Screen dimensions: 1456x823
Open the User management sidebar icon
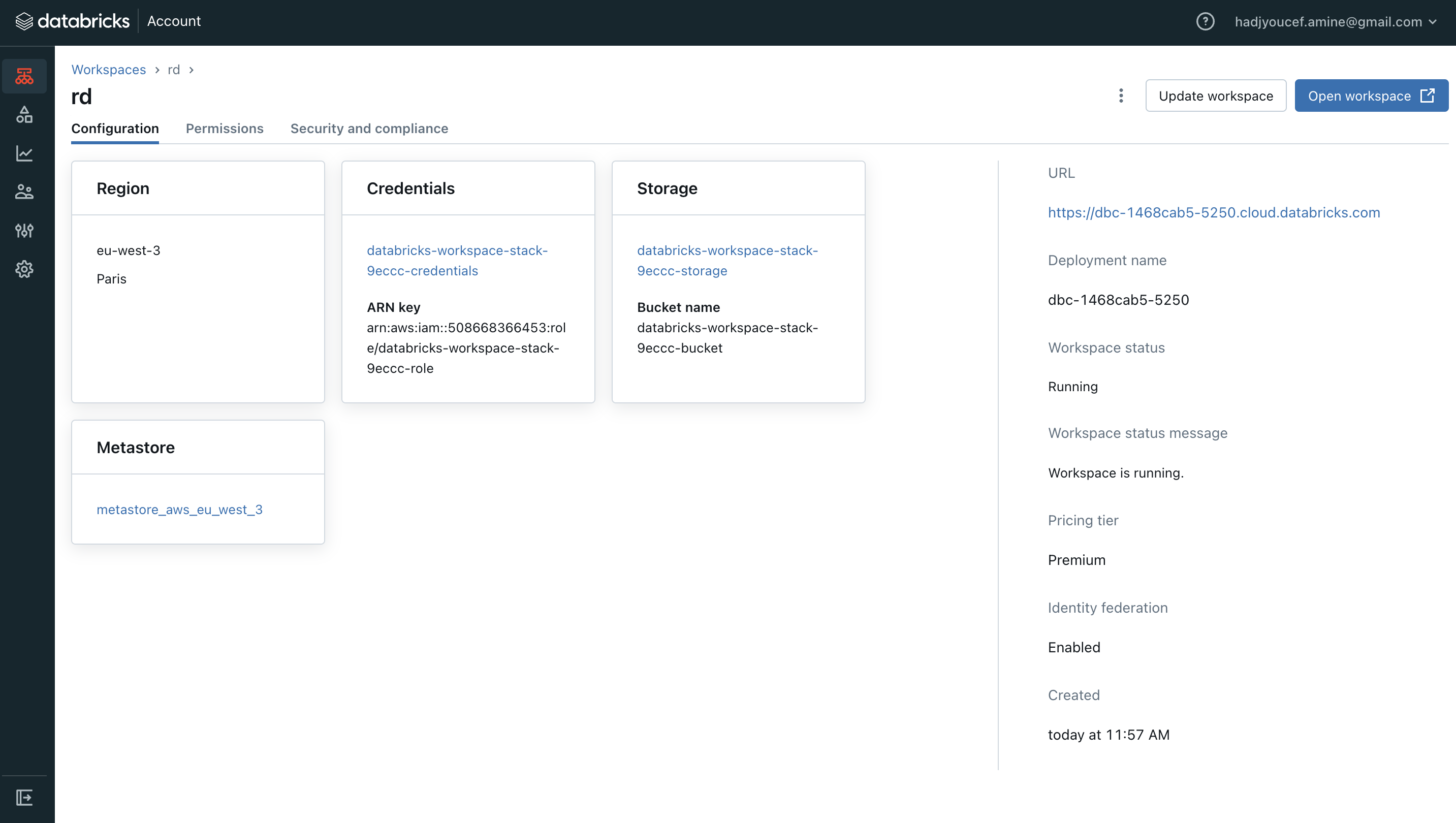point(24,192)
